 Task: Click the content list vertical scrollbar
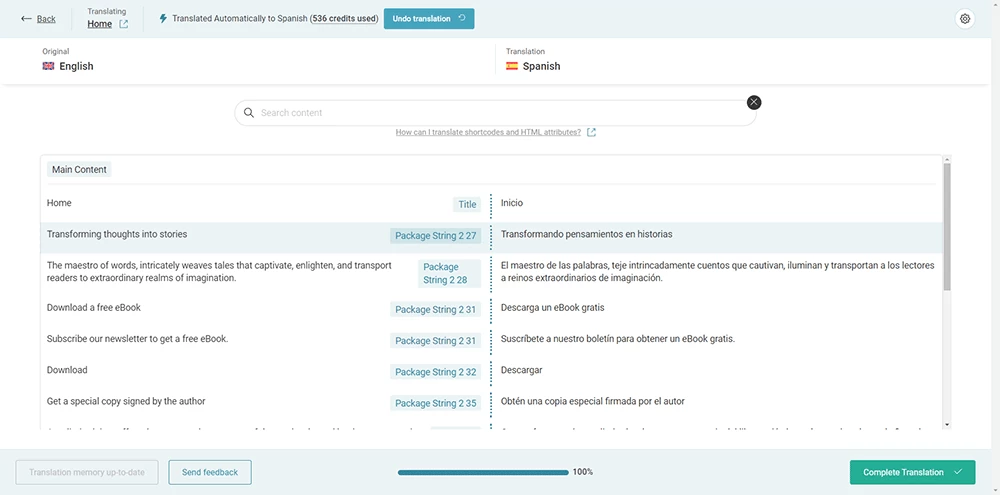click(x=946, y=230)
